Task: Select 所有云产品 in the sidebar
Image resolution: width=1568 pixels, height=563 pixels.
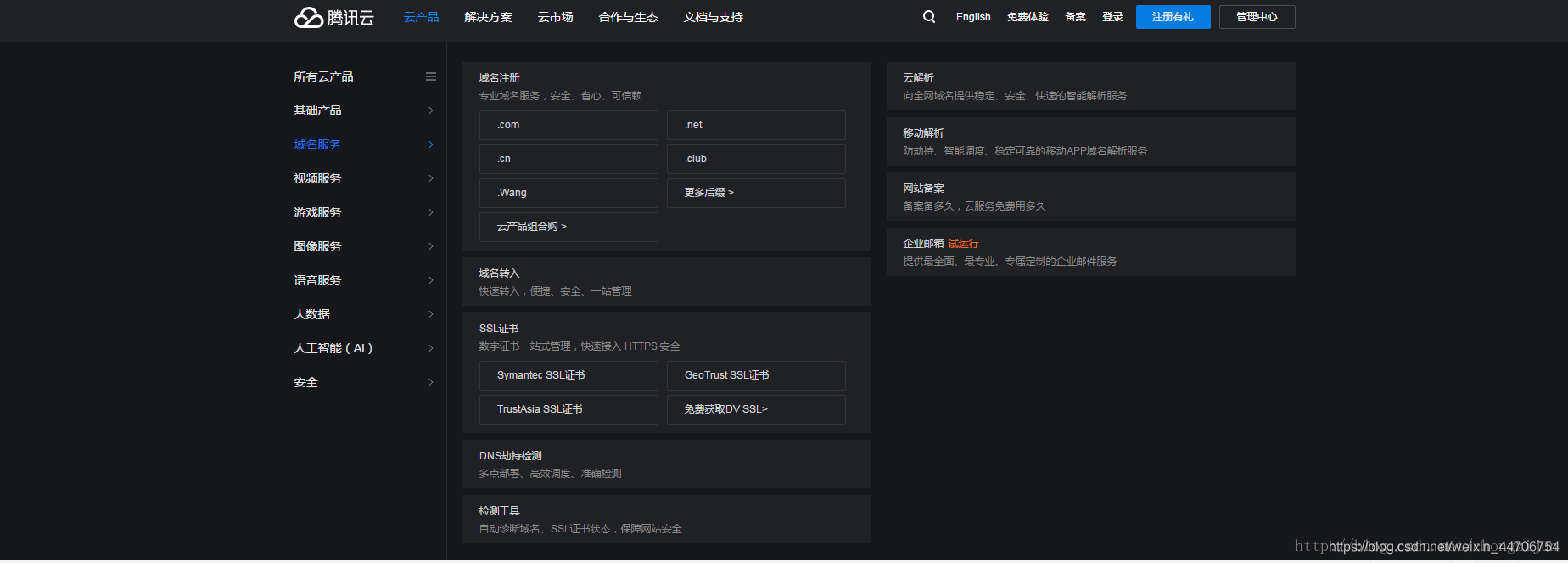Action: [x=323, y=76]
